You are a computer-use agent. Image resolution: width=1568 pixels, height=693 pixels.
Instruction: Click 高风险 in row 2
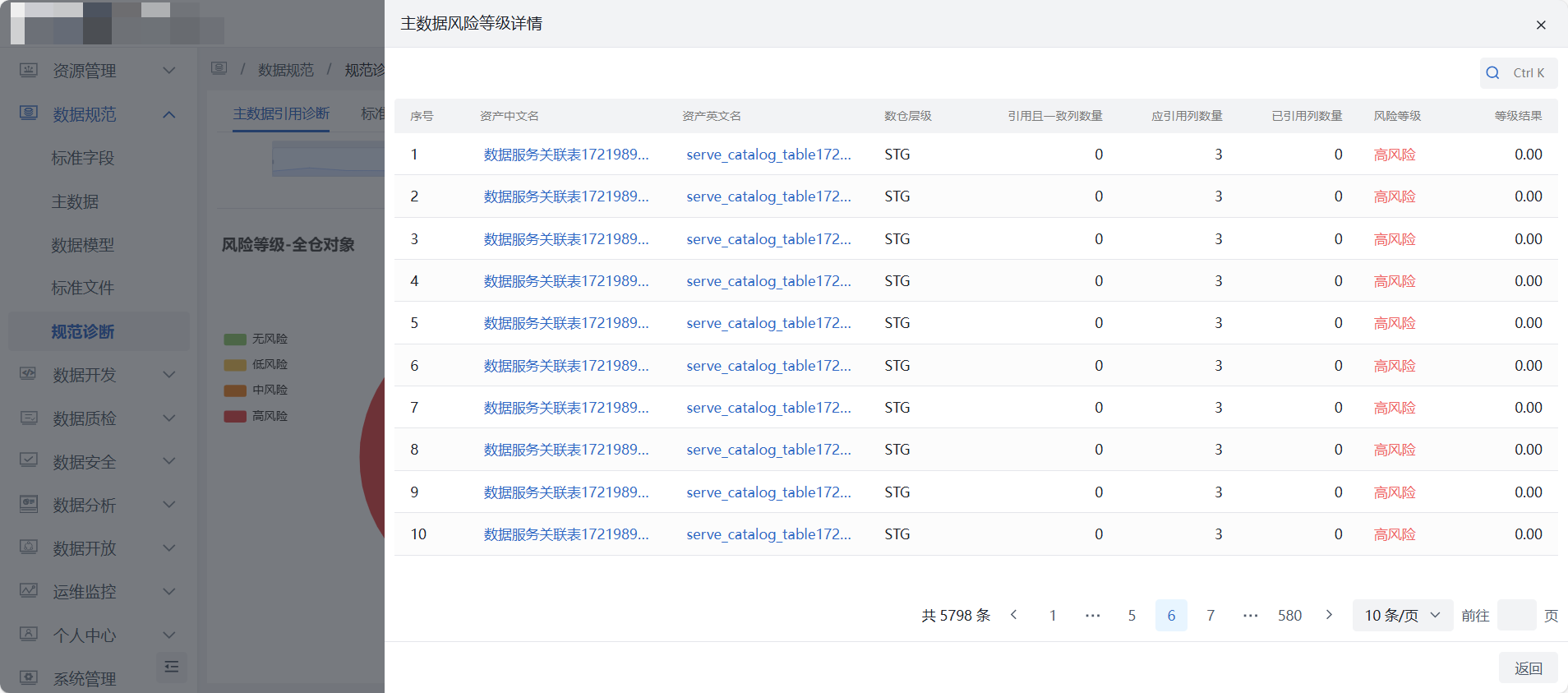pos(1395,196)
